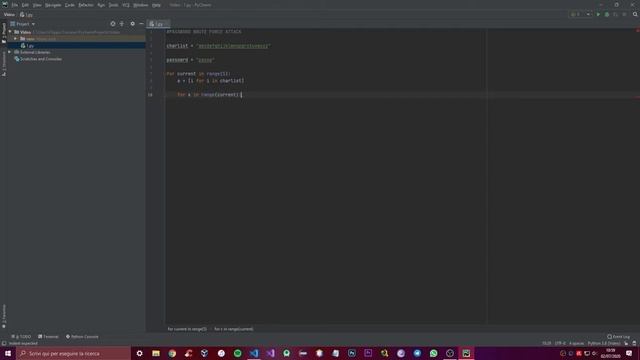Click the UTF-8 encoding widget
Viewport: 640px width, 360px height.
pos(560,343)
